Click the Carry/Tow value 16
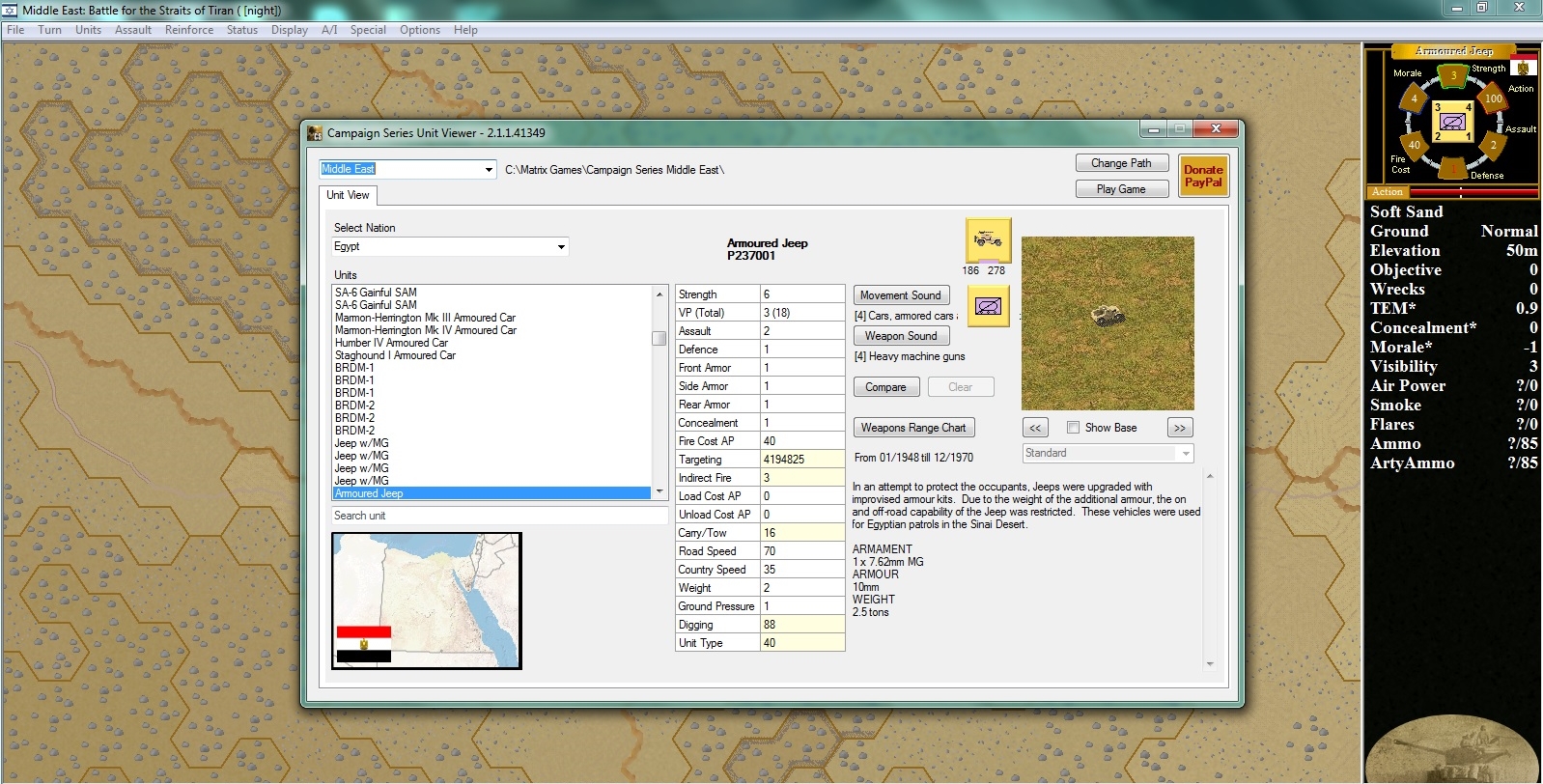This screenshot has height=784, width=1543. pos(802,533)
